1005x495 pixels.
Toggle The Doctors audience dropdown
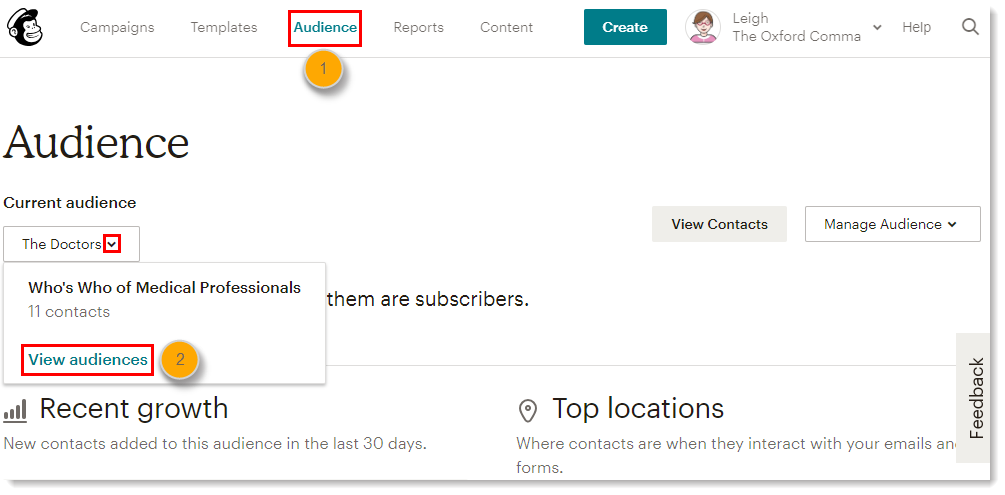pyautogui.click(x=71, y=244)
